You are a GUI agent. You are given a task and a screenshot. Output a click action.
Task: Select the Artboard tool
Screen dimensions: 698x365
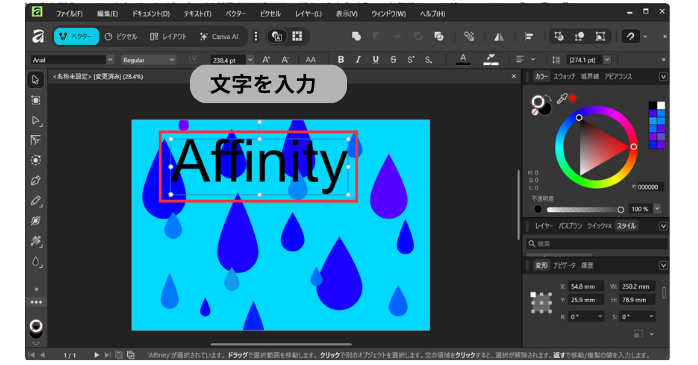pos(36,100)
